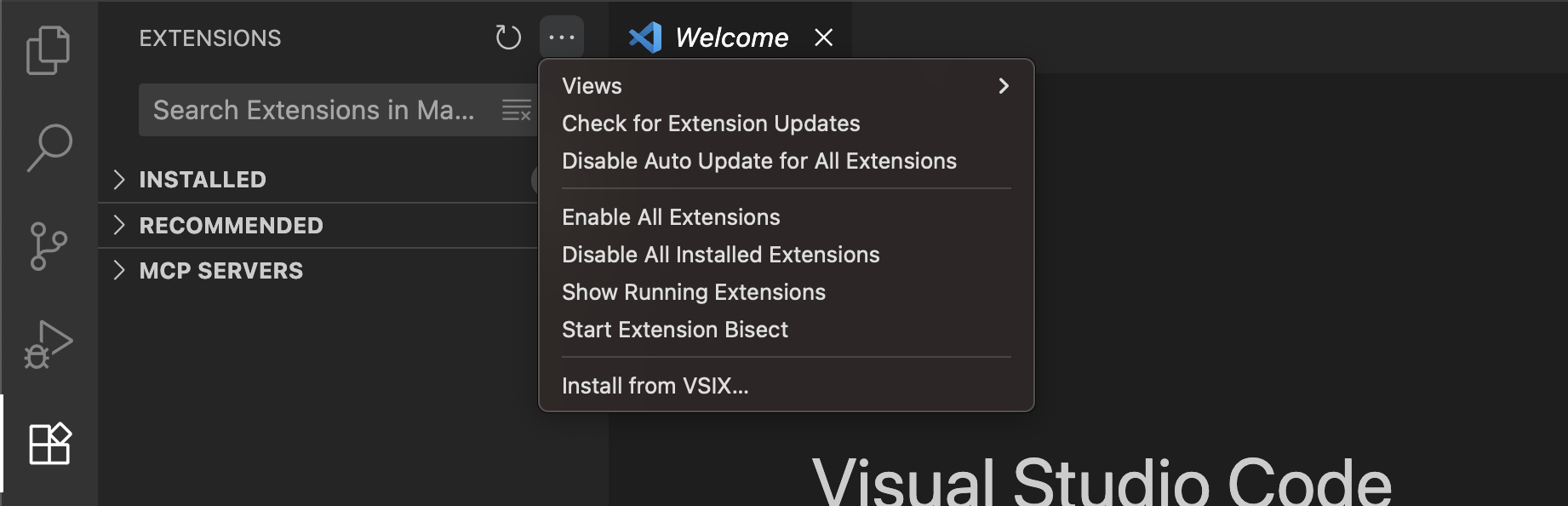Open the Views submenu
Viewport: 1568px width, 506px height.
click(x=592, y=85)
